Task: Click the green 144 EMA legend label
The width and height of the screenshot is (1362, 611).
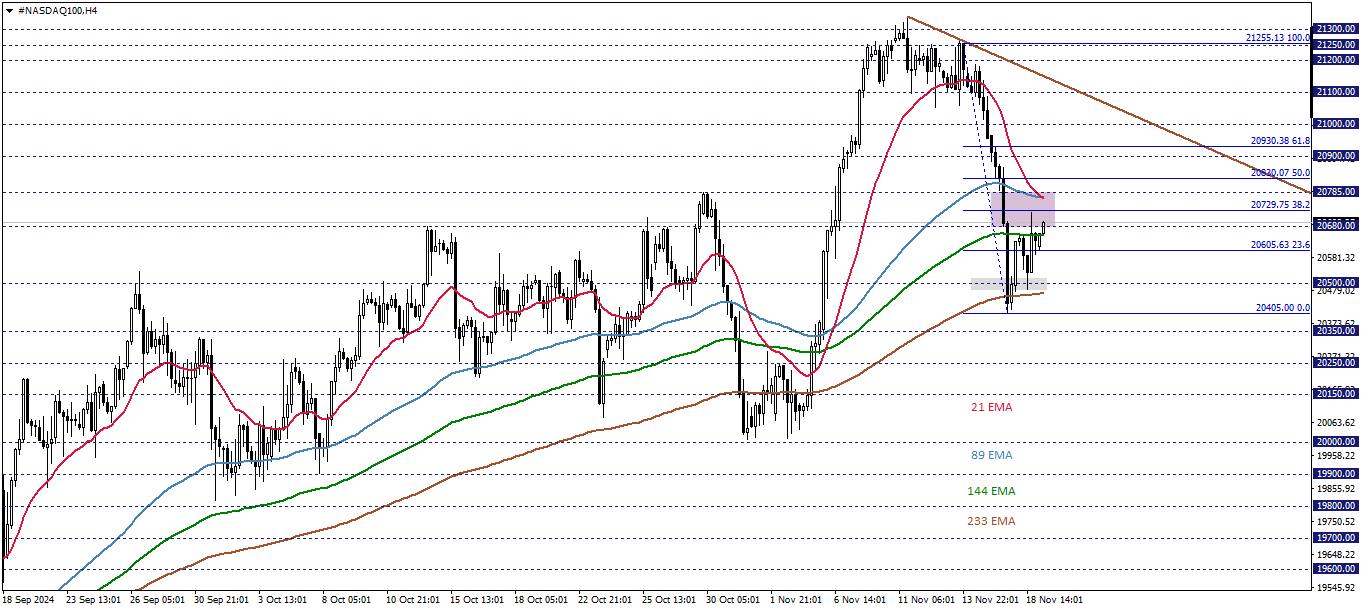Action: tap(991, 491)
